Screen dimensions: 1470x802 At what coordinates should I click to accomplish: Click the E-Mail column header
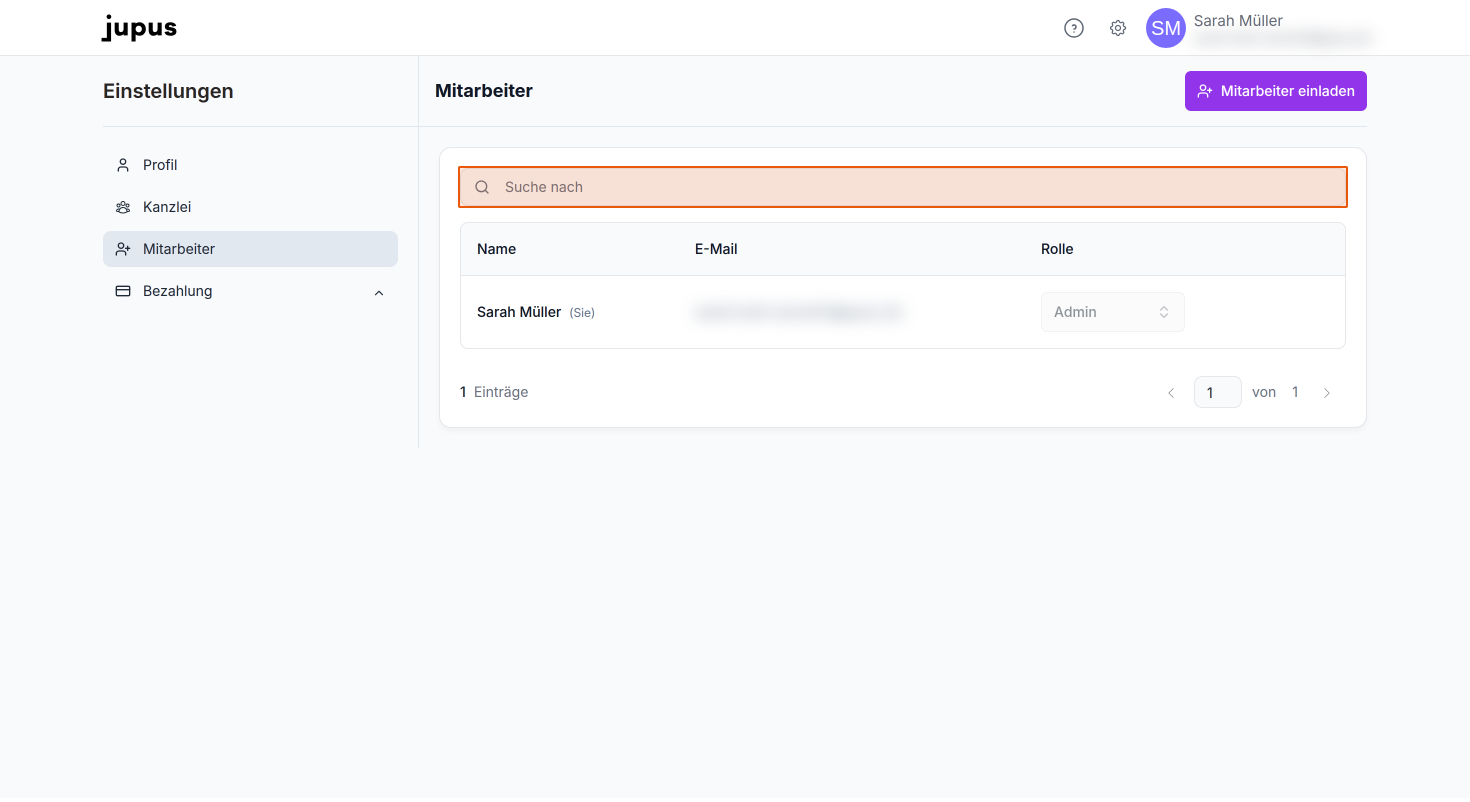click(x=716, y=249)
